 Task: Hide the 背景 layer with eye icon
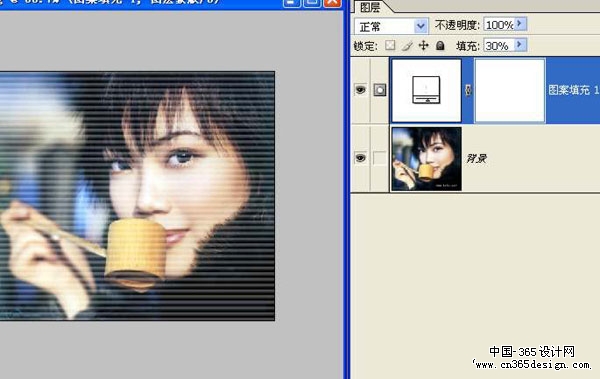point(360,158)
